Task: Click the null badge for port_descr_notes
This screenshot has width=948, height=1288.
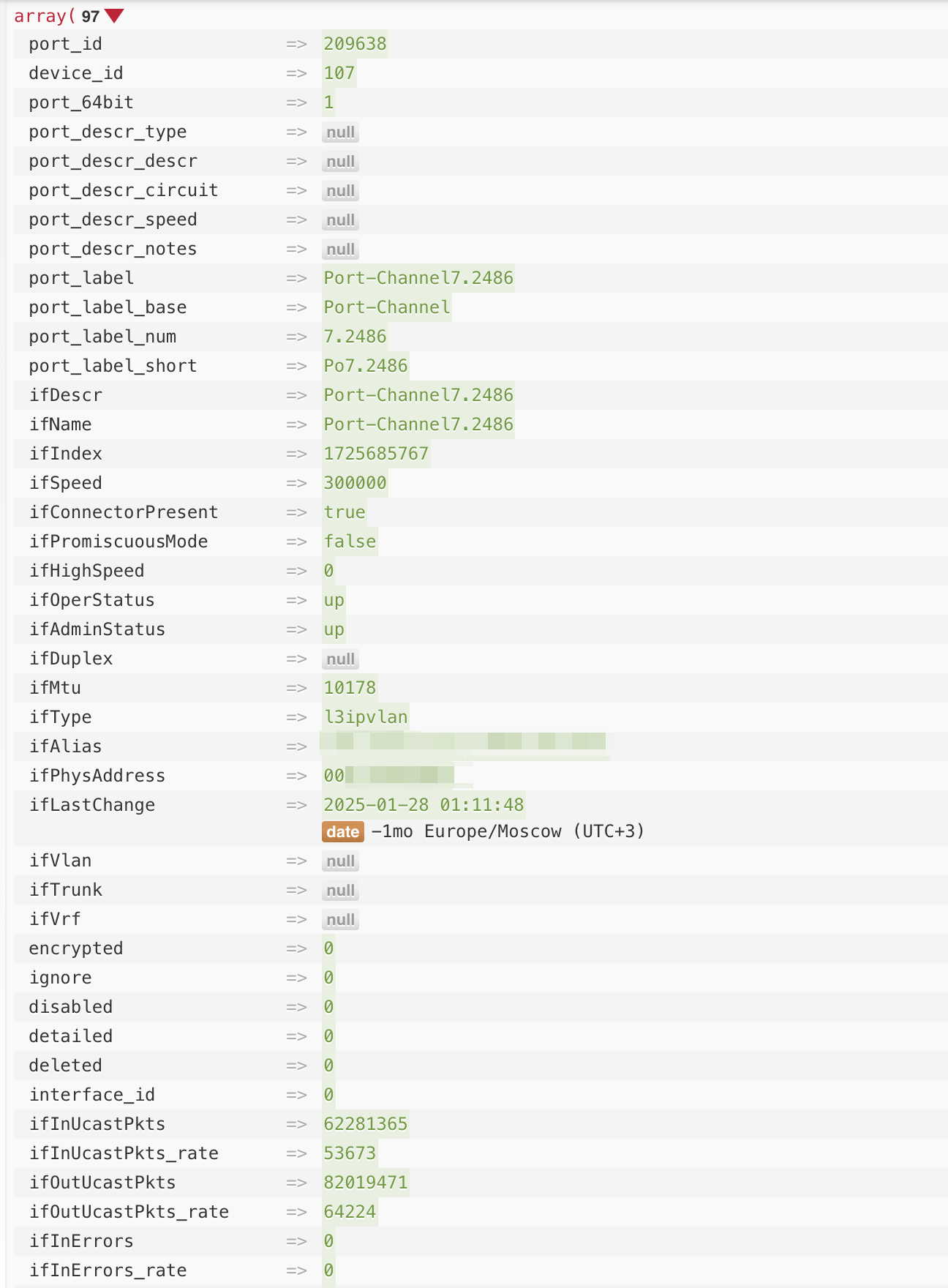Action: (340, 250)
